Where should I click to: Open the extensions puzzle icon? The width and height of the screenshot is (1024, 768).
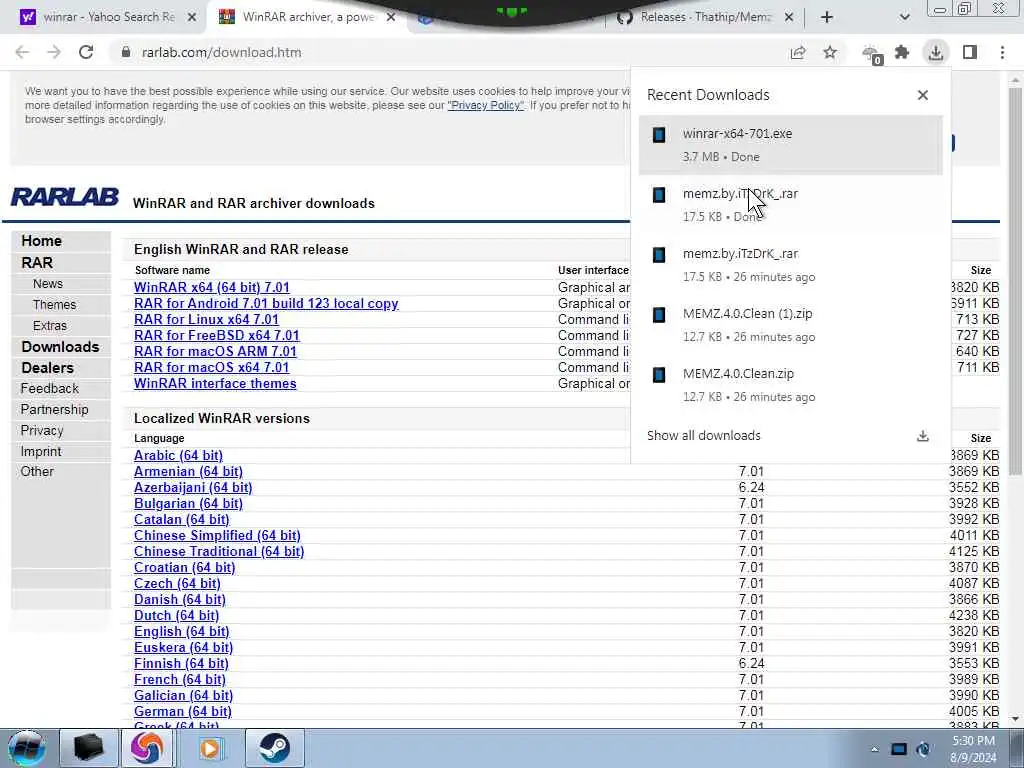coord(902,52)
